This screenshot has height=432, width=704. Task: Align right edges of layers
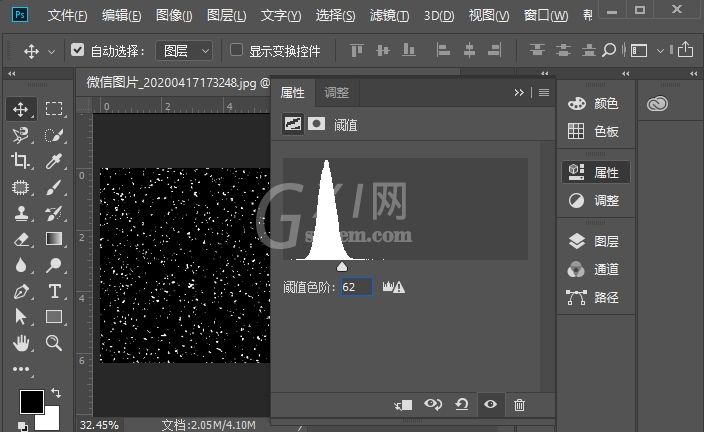point(495,50)
